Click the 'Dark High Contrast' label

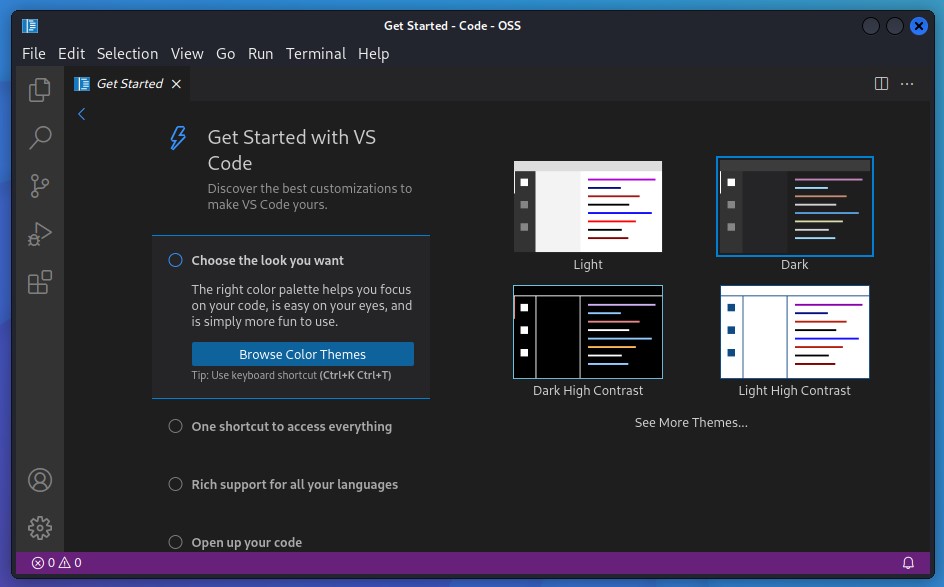(x=588, y=390)
